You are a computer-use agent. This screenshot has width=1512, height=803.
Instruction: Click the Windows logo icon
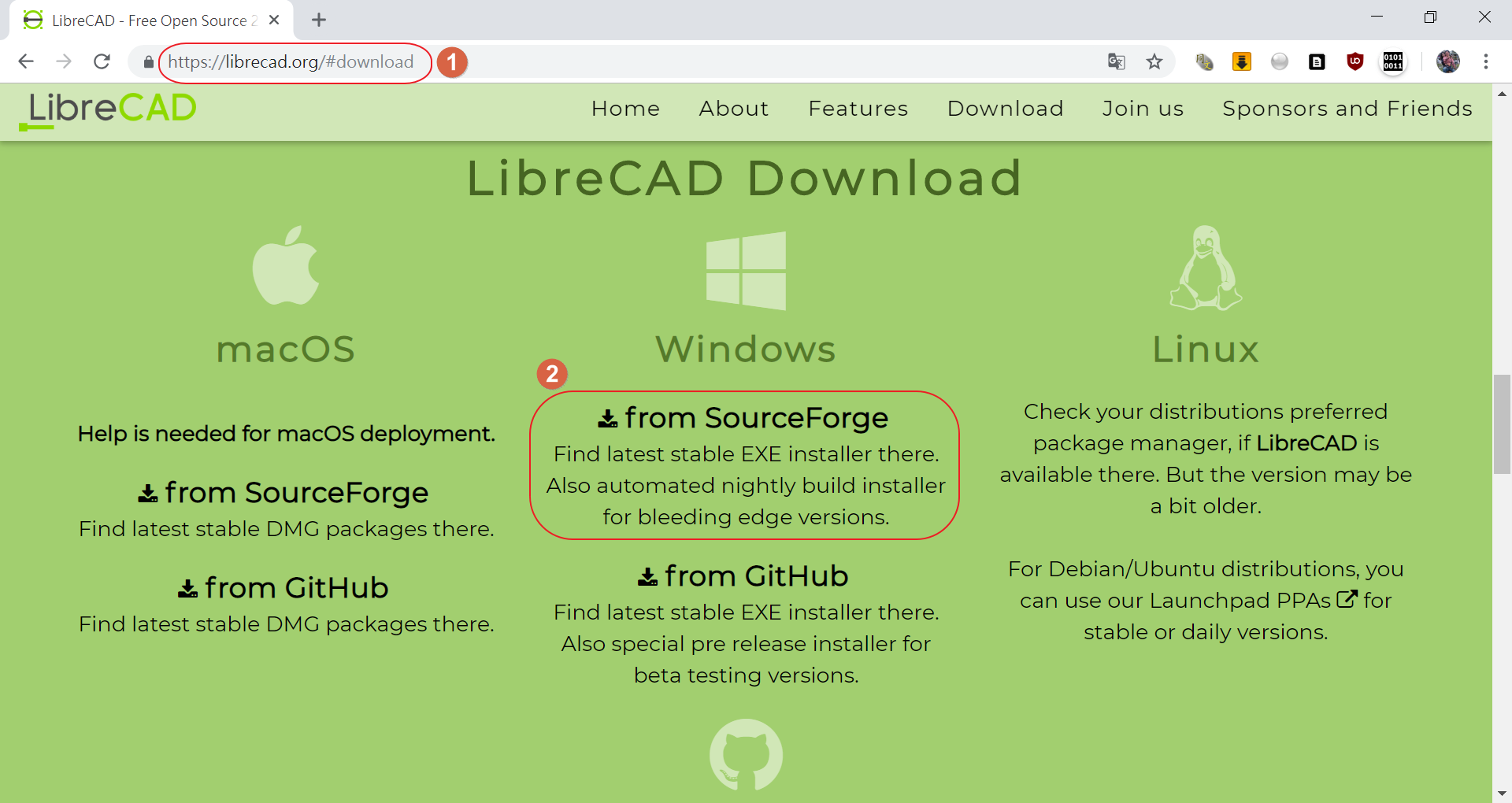[746, 271]
